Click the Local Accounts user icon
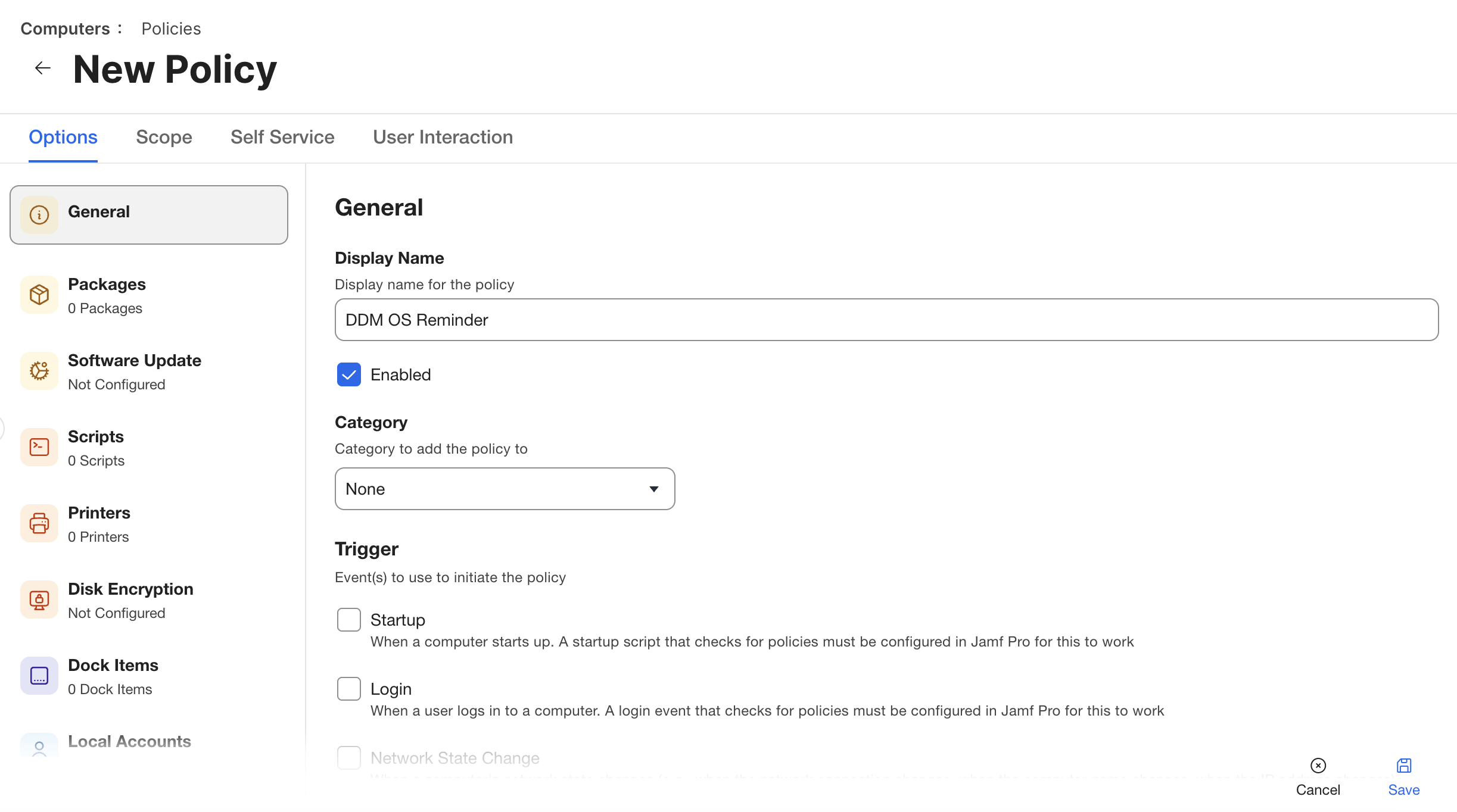 (x=39, y=747)
